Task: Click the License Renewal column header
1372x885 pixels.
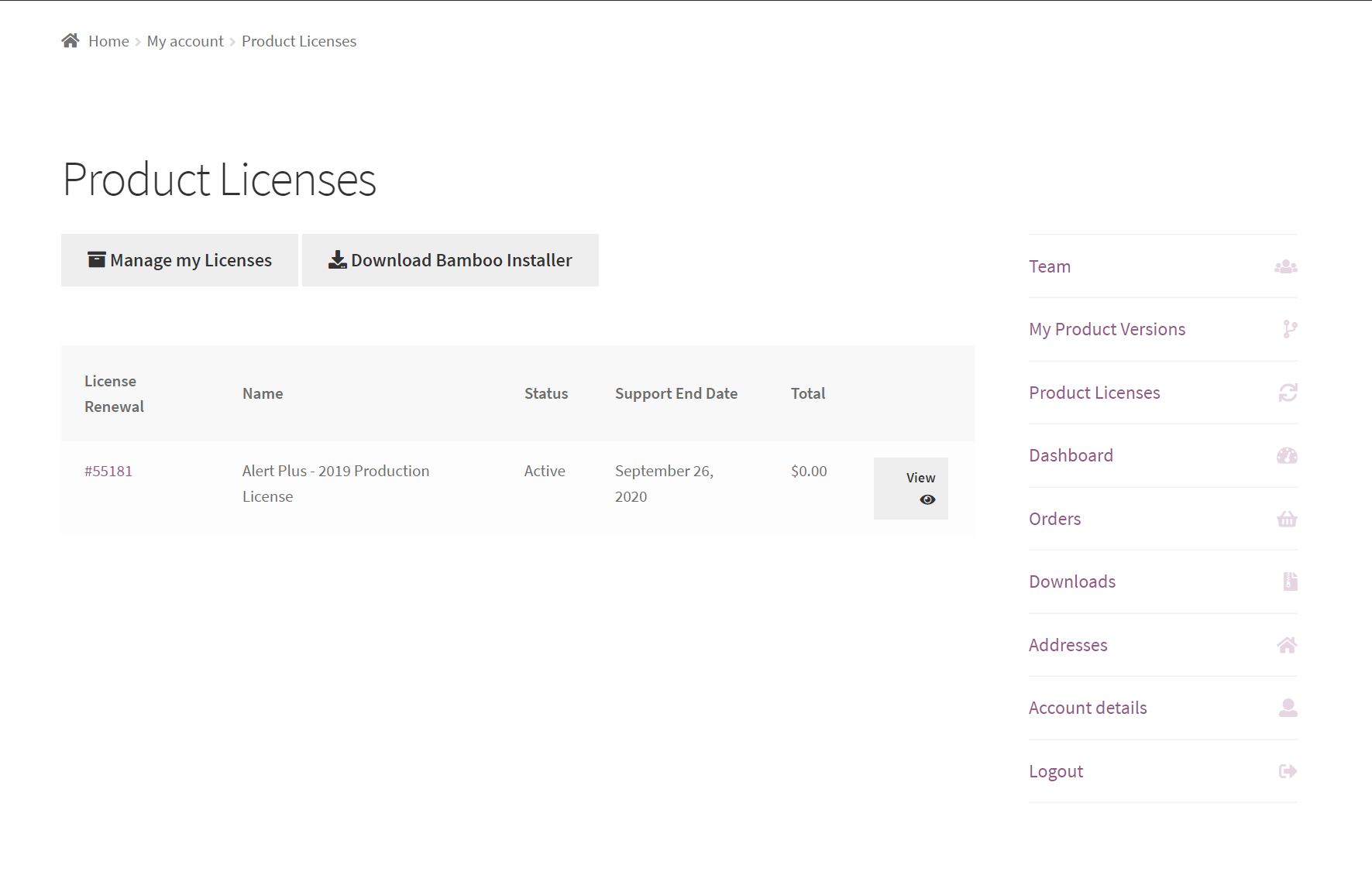Action: click(114, 393)
